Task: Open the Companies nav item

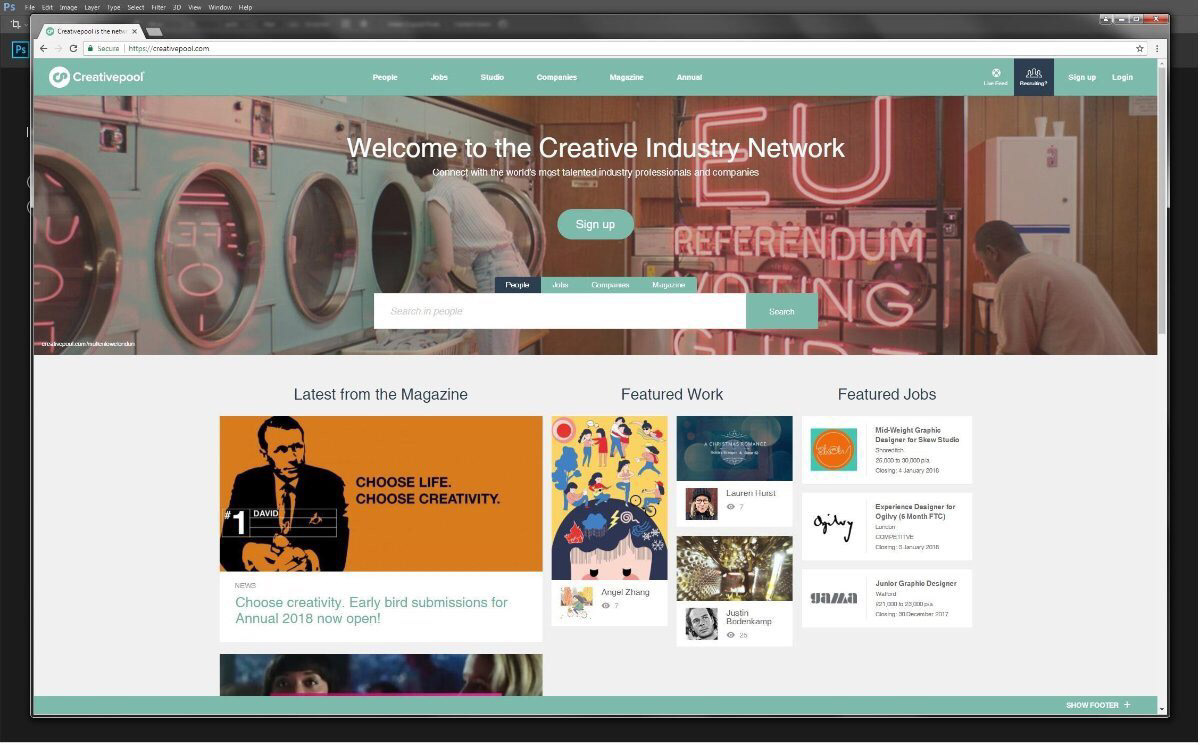Action: 557,77
